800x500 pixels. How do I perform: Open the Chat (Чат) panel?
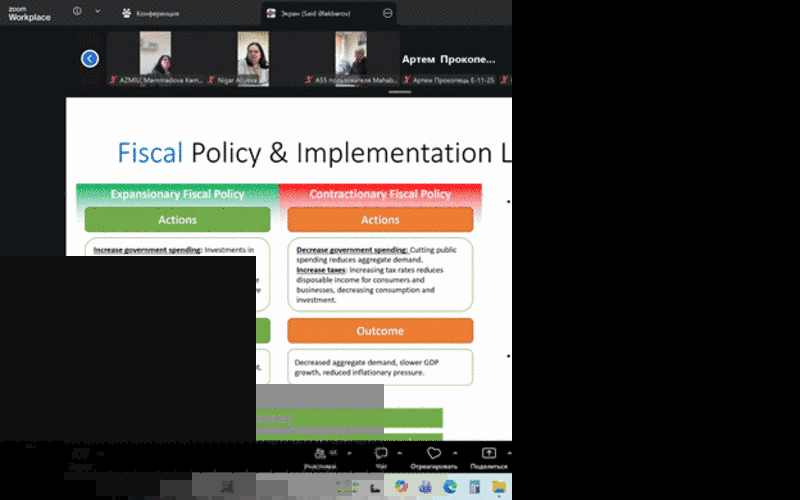[381, 454]
